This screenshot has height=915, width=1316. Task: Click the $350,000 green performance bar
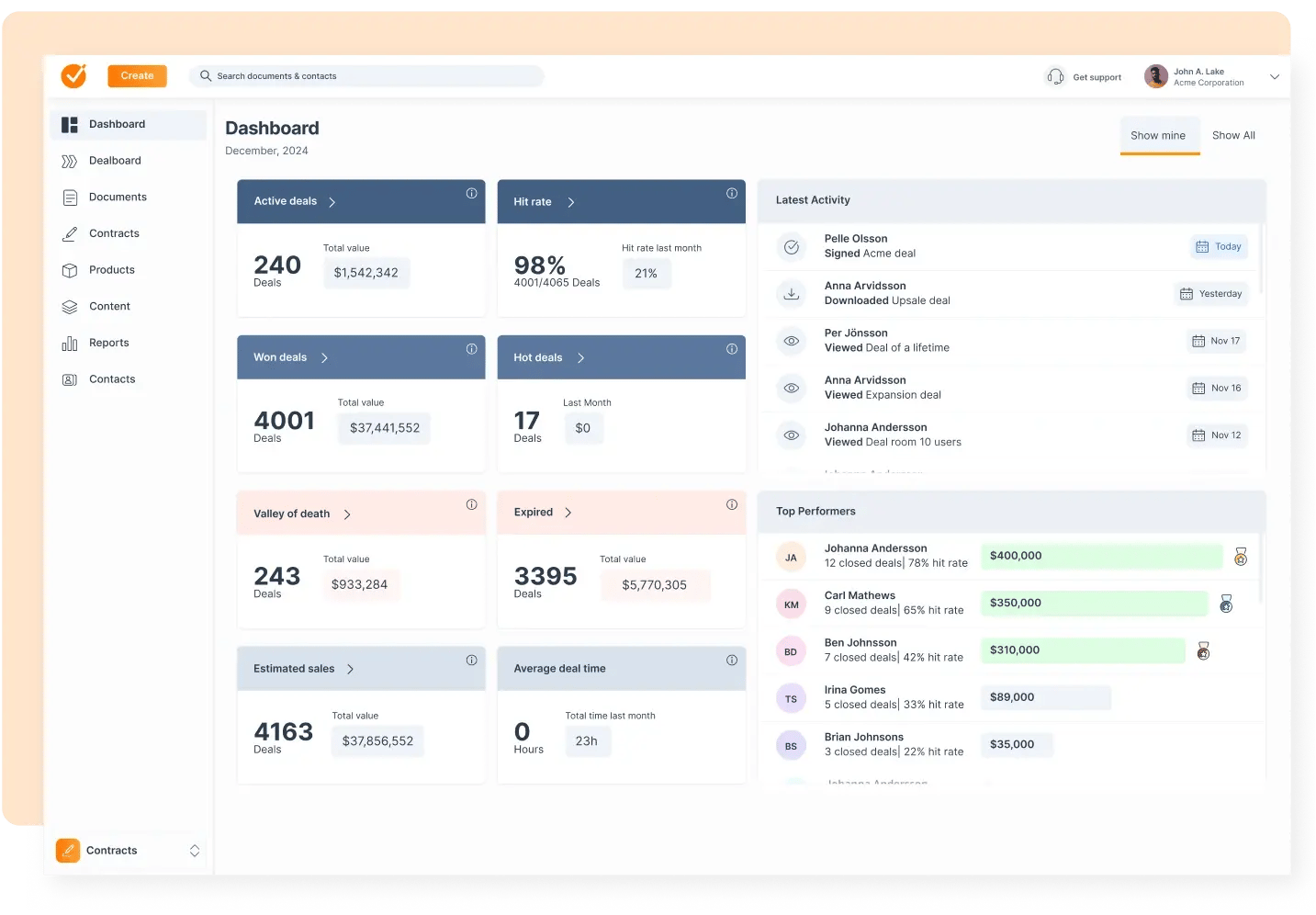1094,604
